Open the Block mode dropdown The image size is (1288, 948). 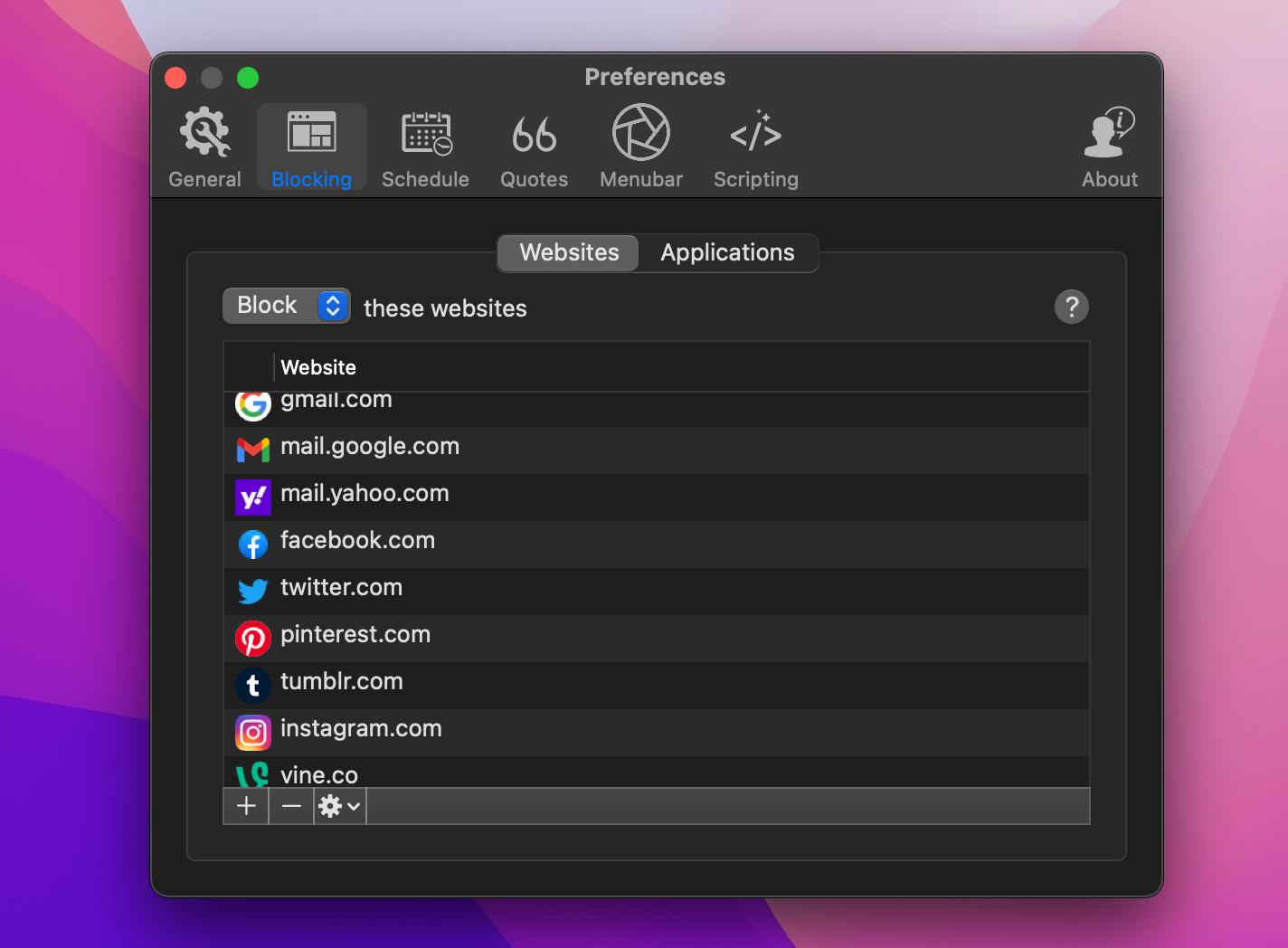[x=287, y=306]
